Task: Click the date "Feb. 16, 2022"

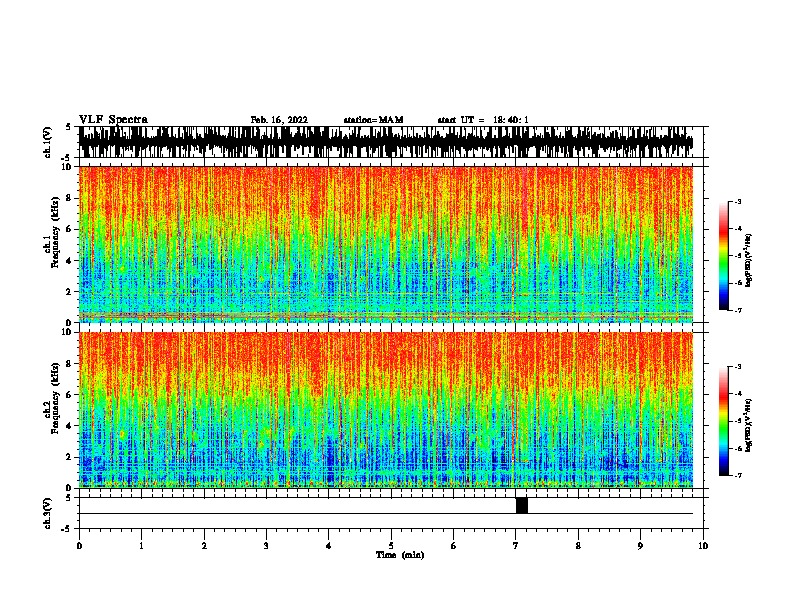Action: (x=279, y=120)
